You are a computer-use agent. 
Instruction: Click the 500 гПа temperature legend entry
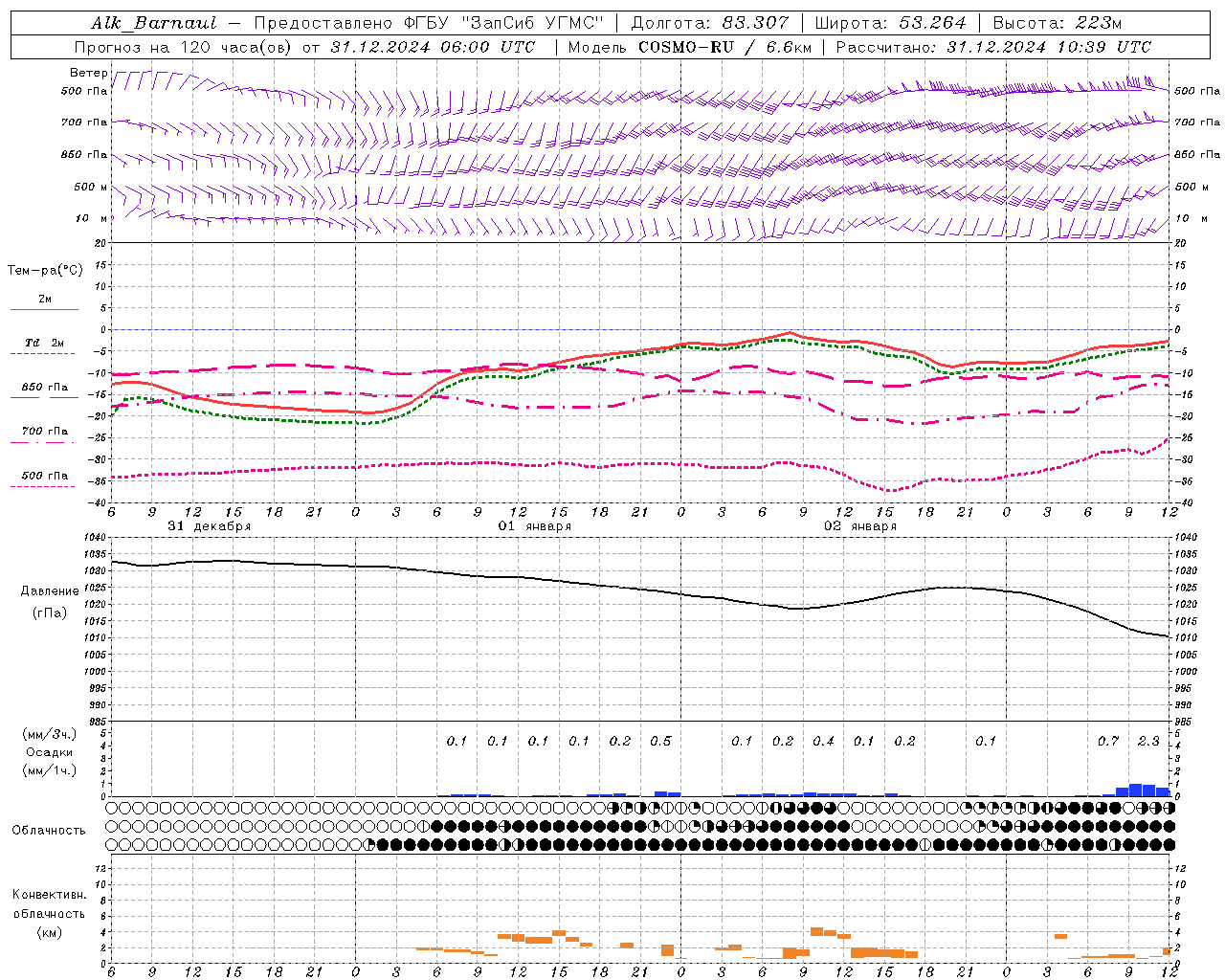tap(44, 476)
